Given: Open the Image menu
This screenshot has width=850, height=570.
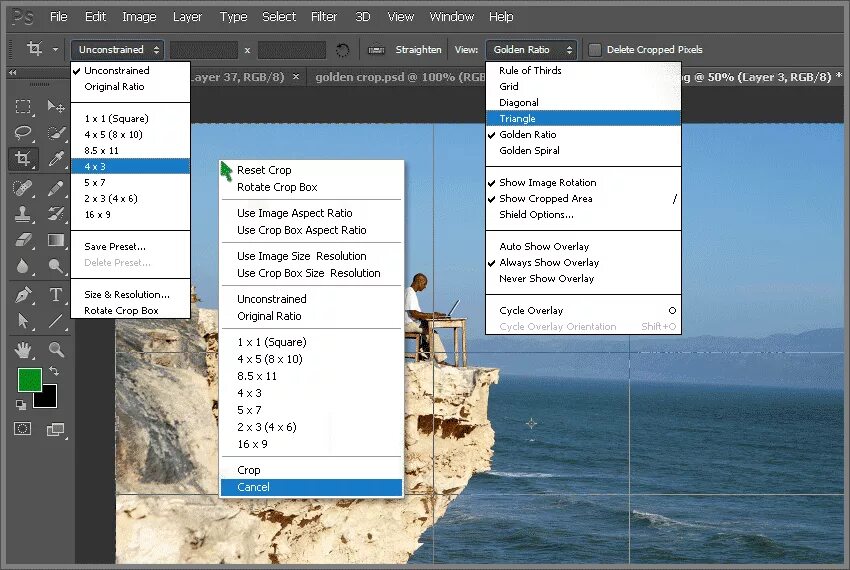Looking at the screenshot, I should pos(139,17).
